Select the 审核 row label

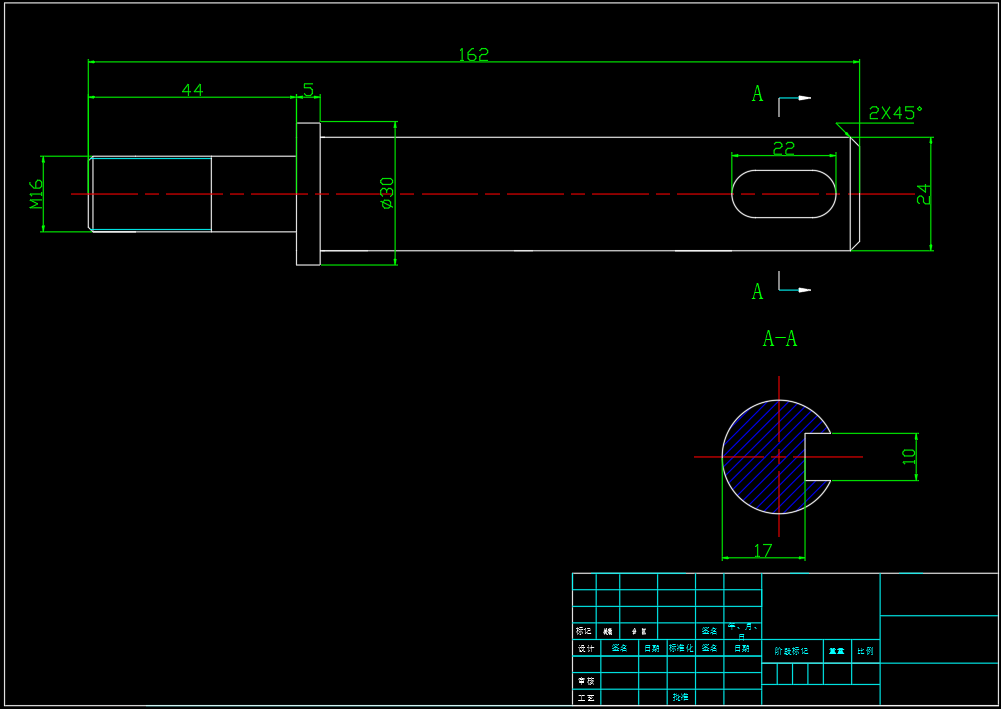[x=585, y=681]
